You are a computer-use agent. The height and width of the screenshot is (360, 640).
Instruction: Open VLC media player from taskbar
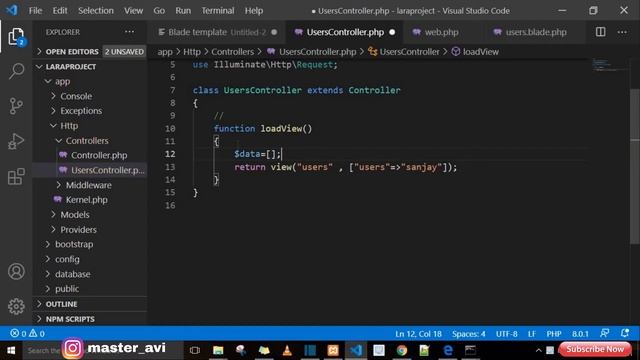(x=287, y=350)
